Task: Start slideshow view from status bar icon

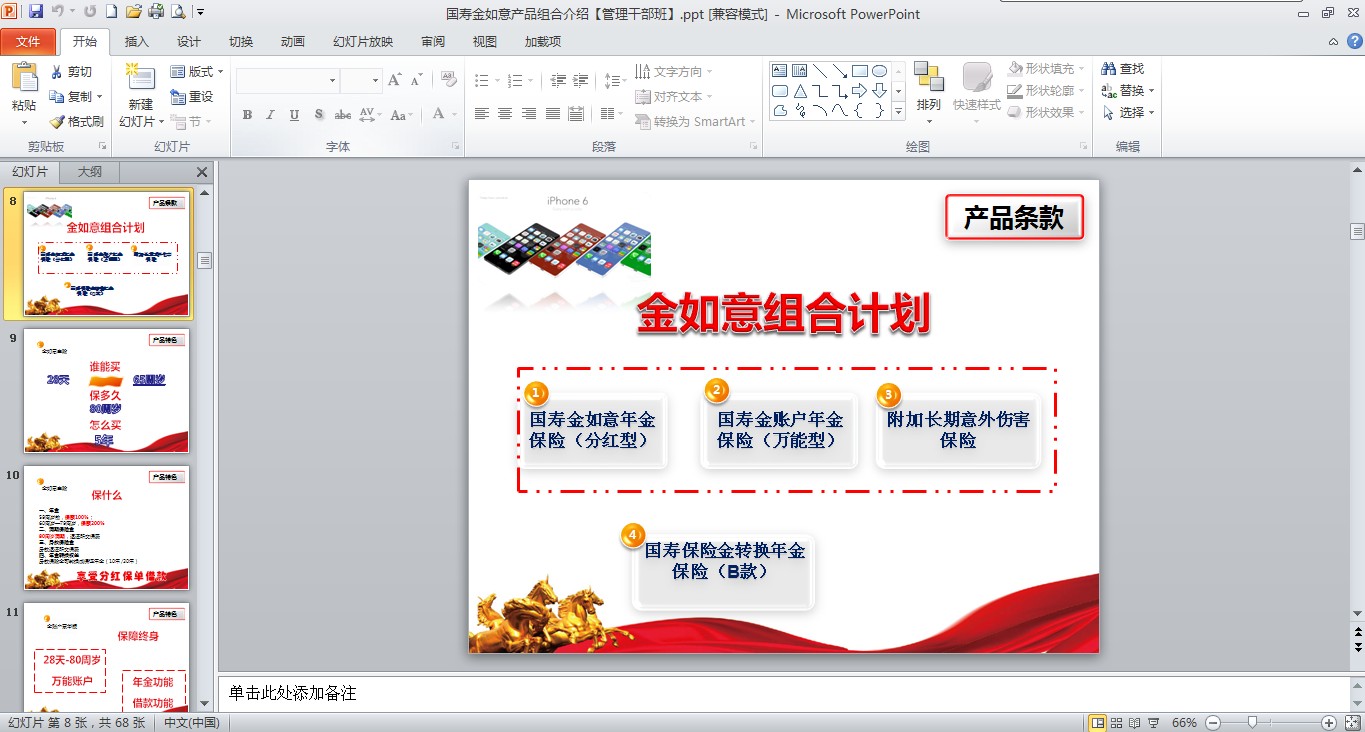Action: pos(1154,722)
